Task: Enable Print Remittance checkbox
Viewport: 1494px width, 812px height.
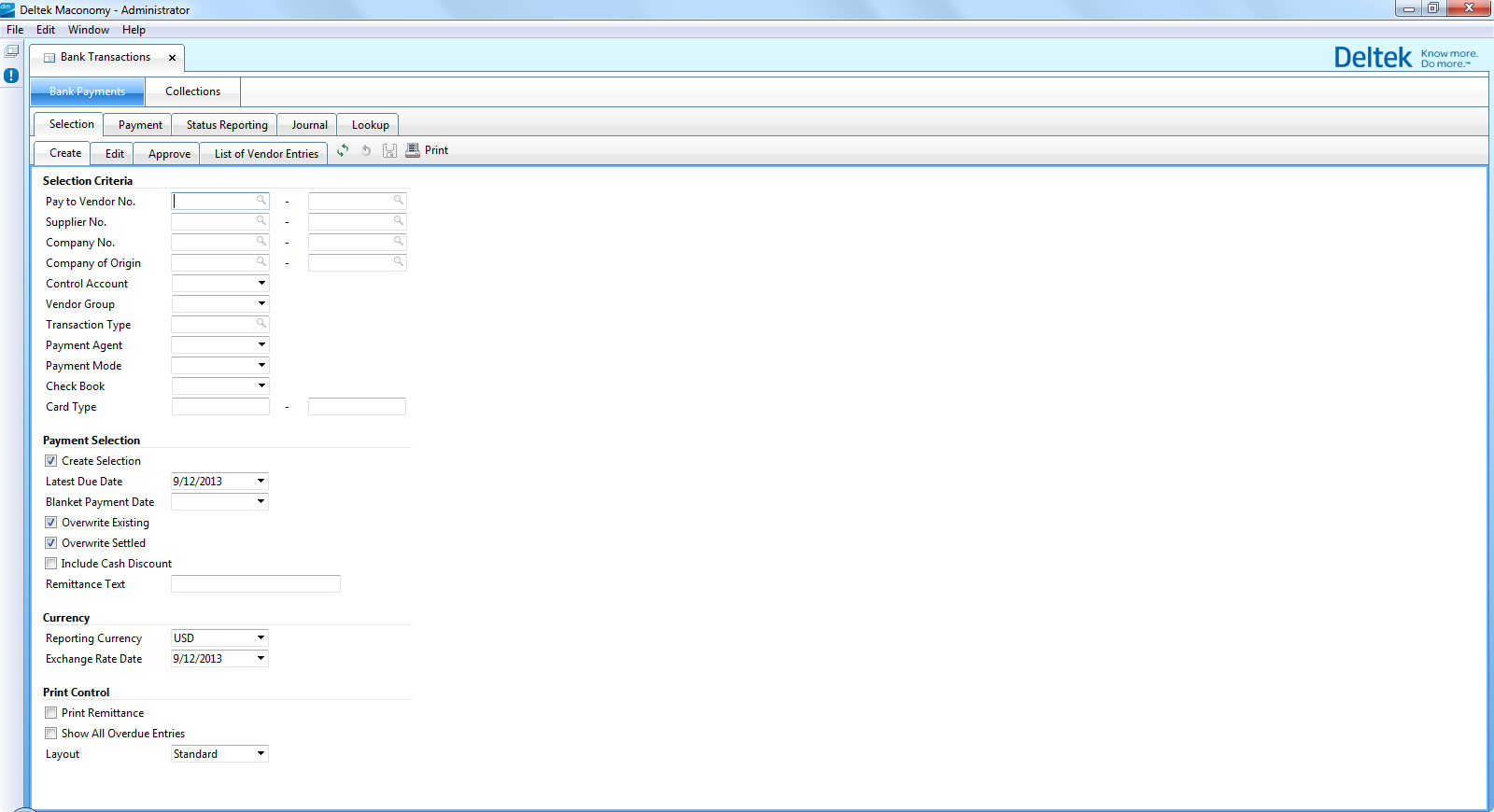Action: (51, 713)
